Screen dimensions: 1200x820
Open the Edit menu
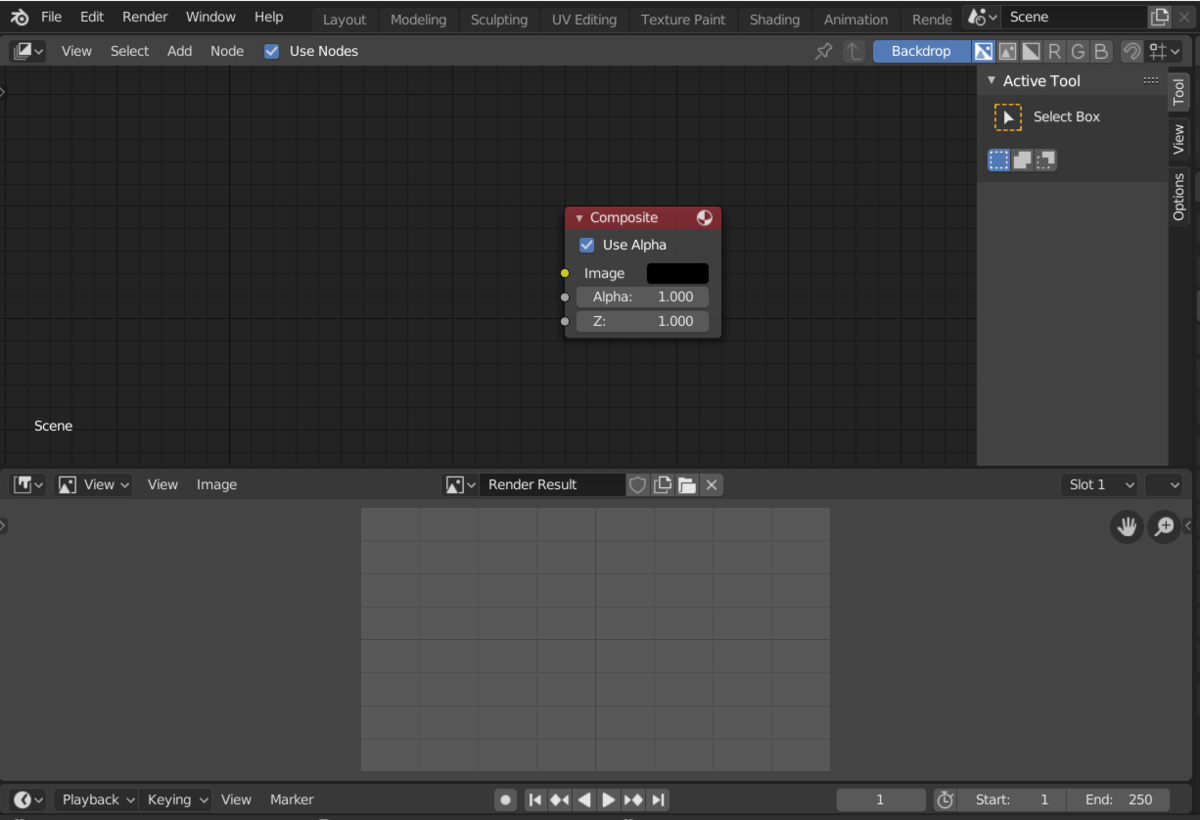click(92, 17)
